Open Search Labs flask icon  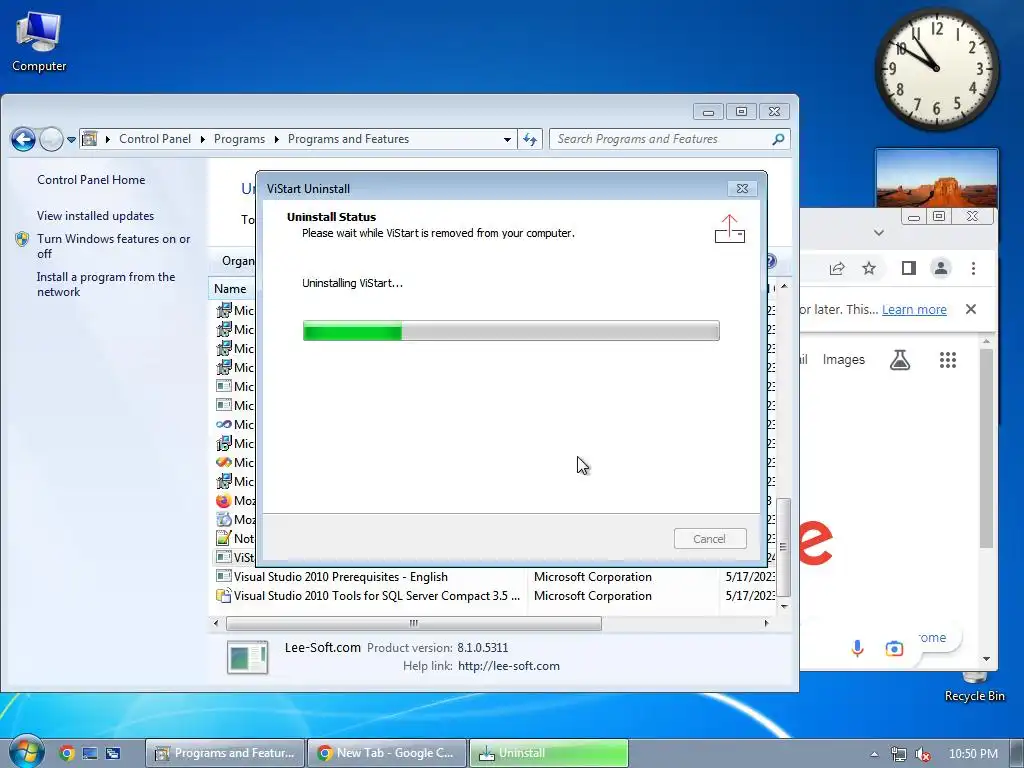tap(900, 359)
